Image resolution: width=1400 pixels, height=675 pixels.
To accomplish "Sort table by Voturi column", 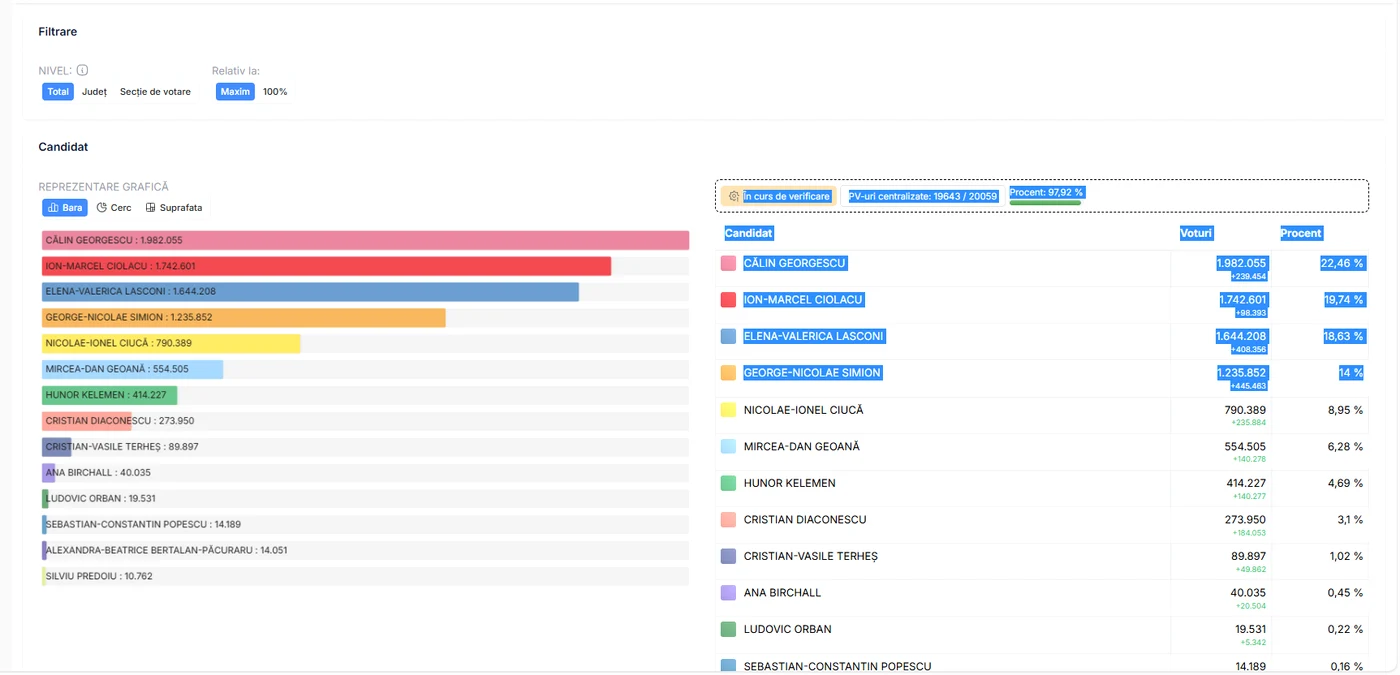I will pyautogui.click(x=1196, y=233).
